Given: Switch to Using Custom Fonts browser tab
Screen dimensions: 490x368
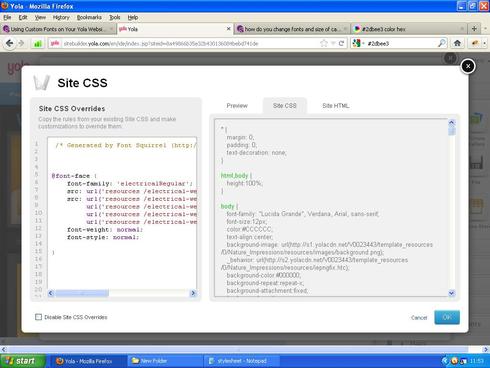Looking at the screenshot, I should point(58,29).
